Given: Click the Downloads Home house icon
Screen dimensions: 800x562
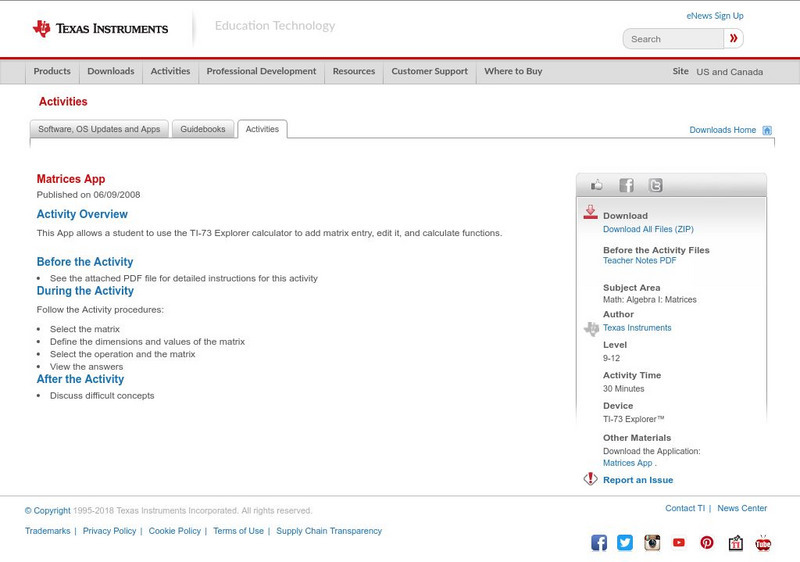Looking at the screenshot, I should pyautogui.click(x=767, y=130).
